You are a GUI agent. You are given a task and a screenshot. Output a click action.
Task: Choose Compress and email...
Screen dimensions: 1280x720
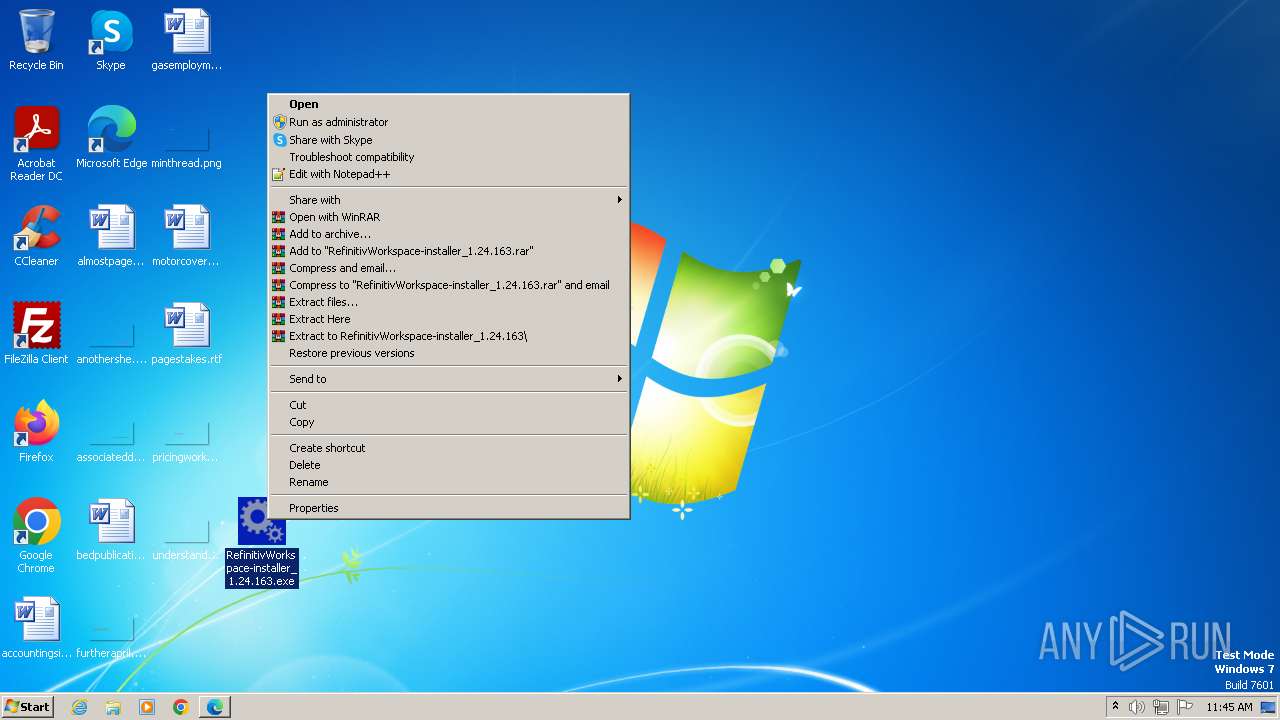coord(449,268)
